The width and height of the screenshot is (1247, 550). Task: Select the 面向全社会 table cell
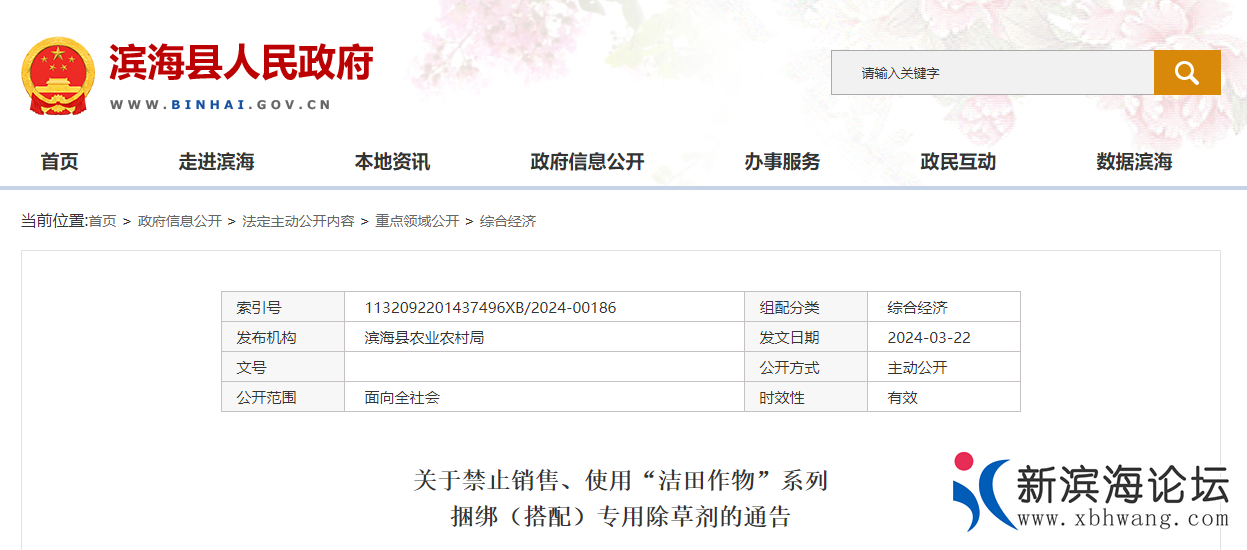pyautogui.click(x=544, y=397)
